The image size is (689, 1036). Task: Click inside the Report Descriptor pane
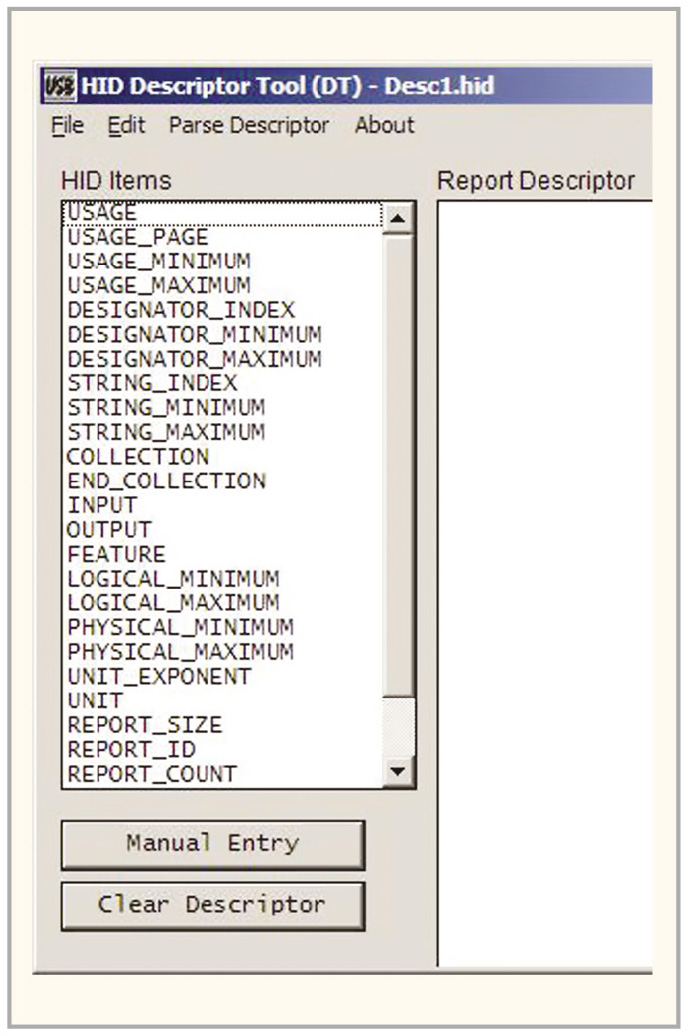545,580
